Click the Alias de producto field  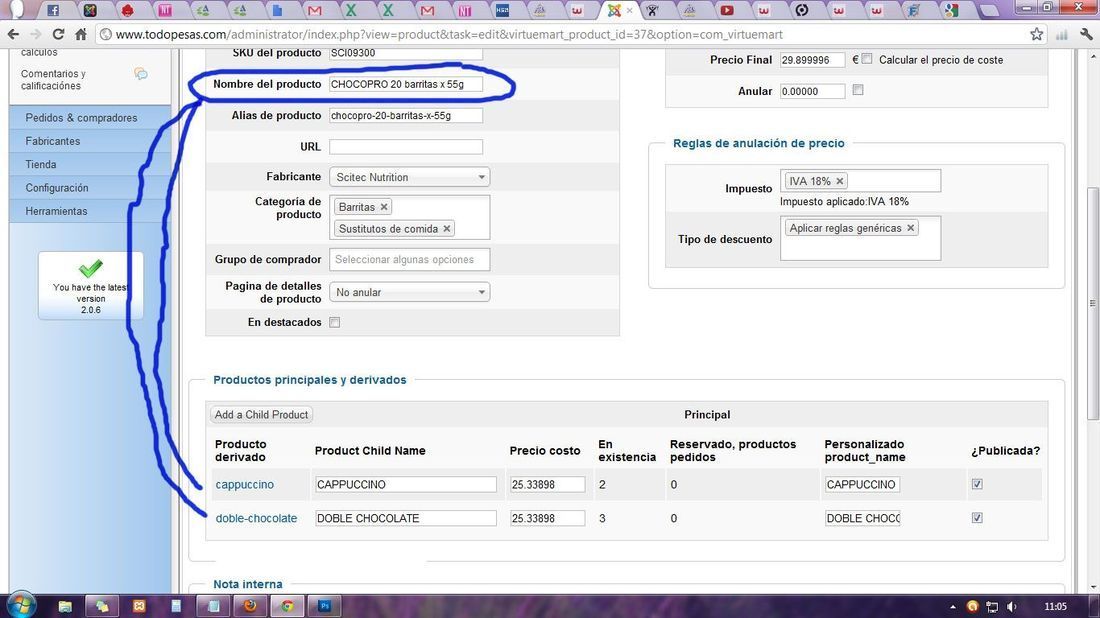click(x=405, y=115)
